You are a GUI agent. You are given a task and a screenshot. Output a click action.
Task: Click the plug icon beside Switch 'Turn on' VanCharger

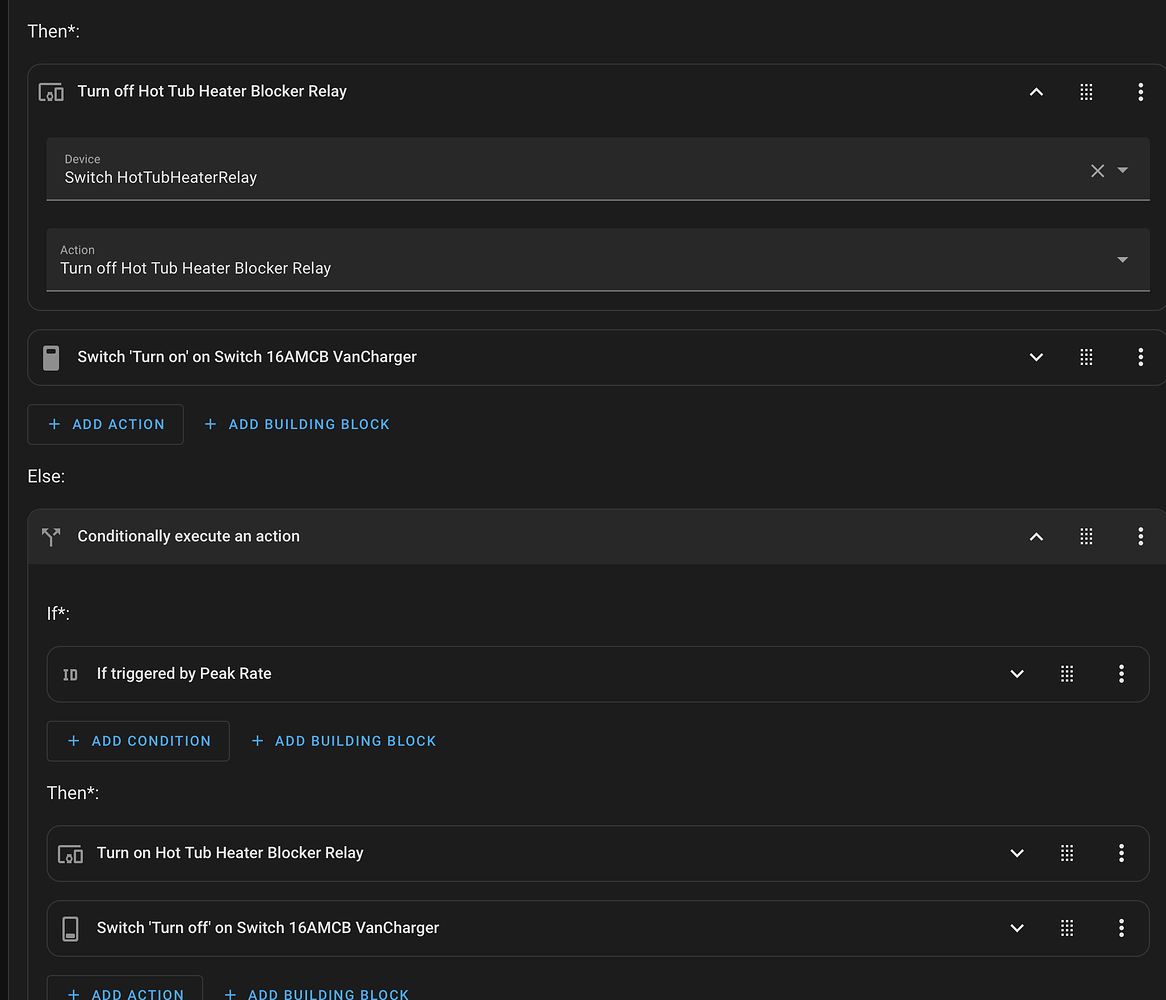(x=50, y=357)
